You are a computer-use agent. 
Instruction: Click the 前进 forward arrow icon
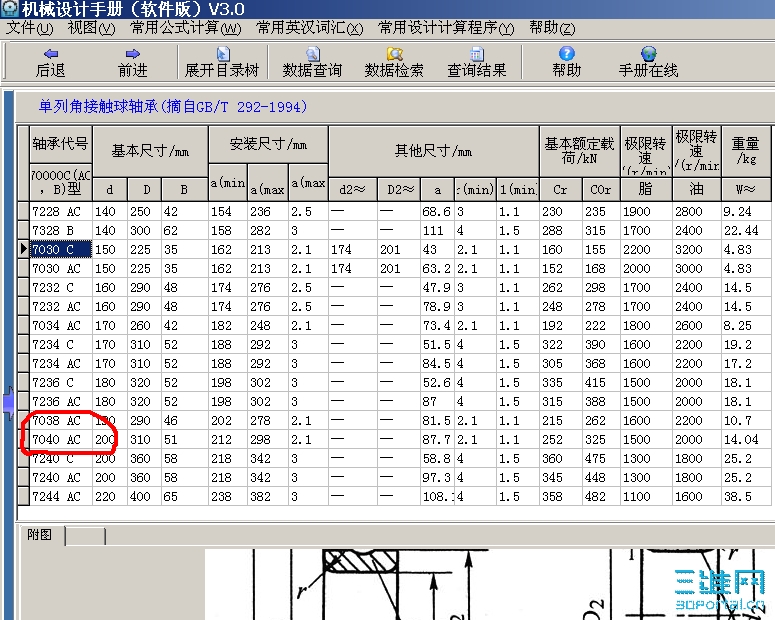pos(132,53)
